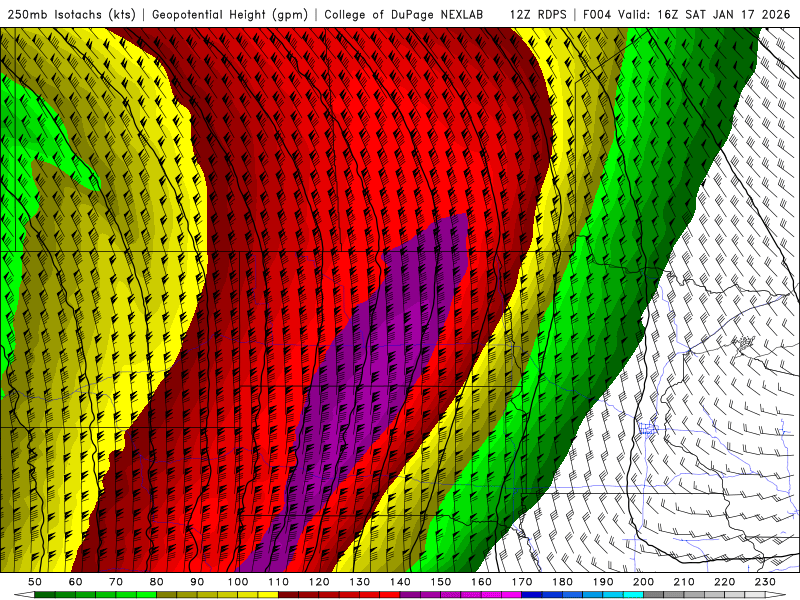Viewport: 800px width, 600px height.
Task: Click the legend label '150'
Action: tap(441, 582)
